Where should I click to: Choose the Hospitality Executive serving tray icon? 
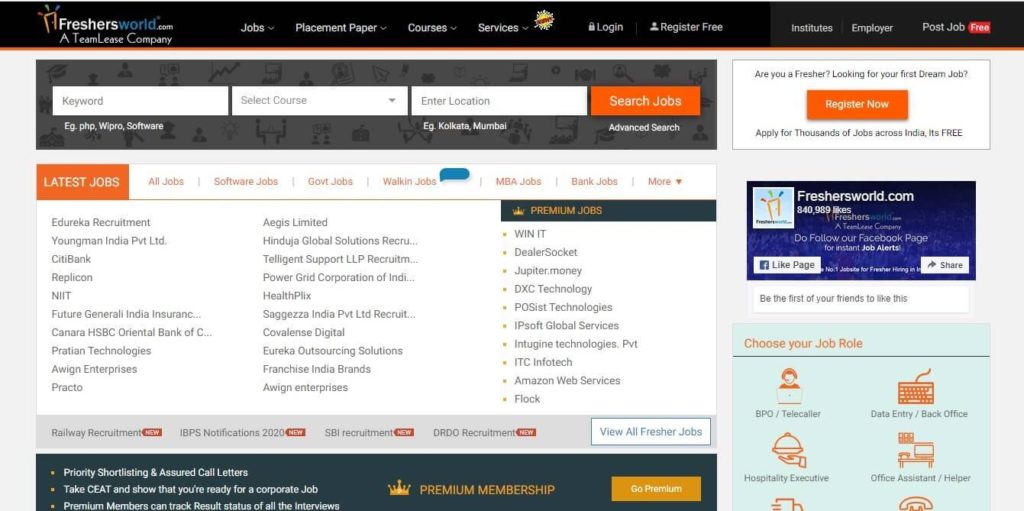click(x=788, y=450)
